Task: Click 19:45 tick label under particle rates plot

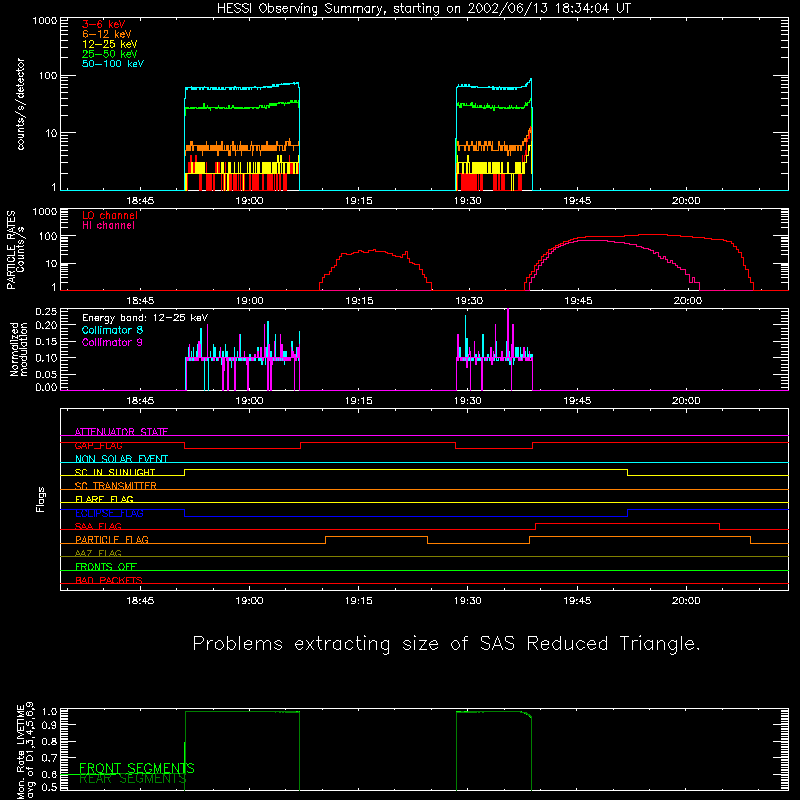Action: click(x=578, y=301)
